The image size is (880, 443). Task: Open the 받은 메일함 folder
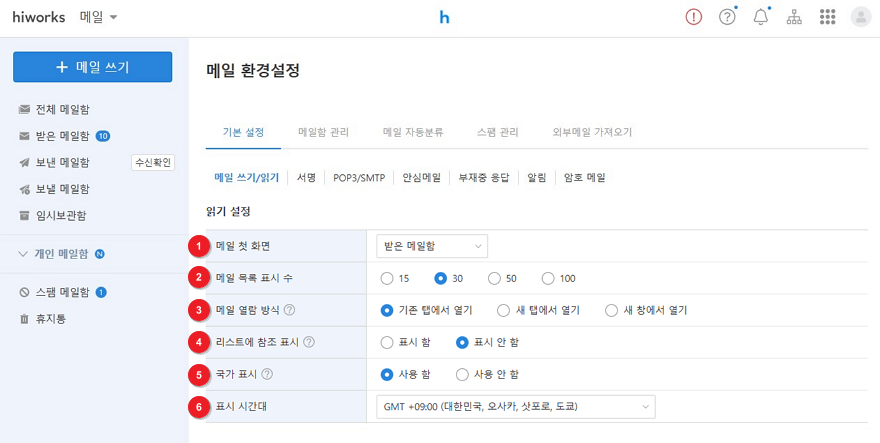tap(62, 136)
